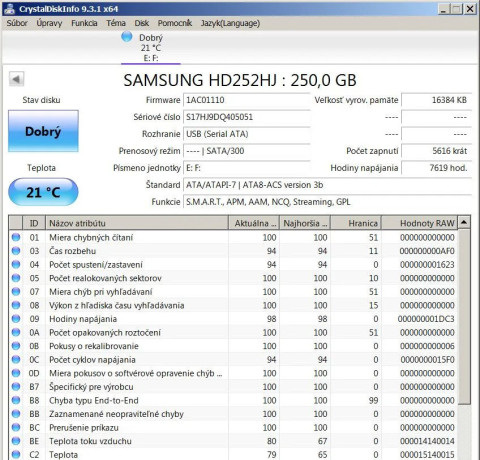
Task: Open the Jazyk(Language) menu
Action: click(230, 23)
